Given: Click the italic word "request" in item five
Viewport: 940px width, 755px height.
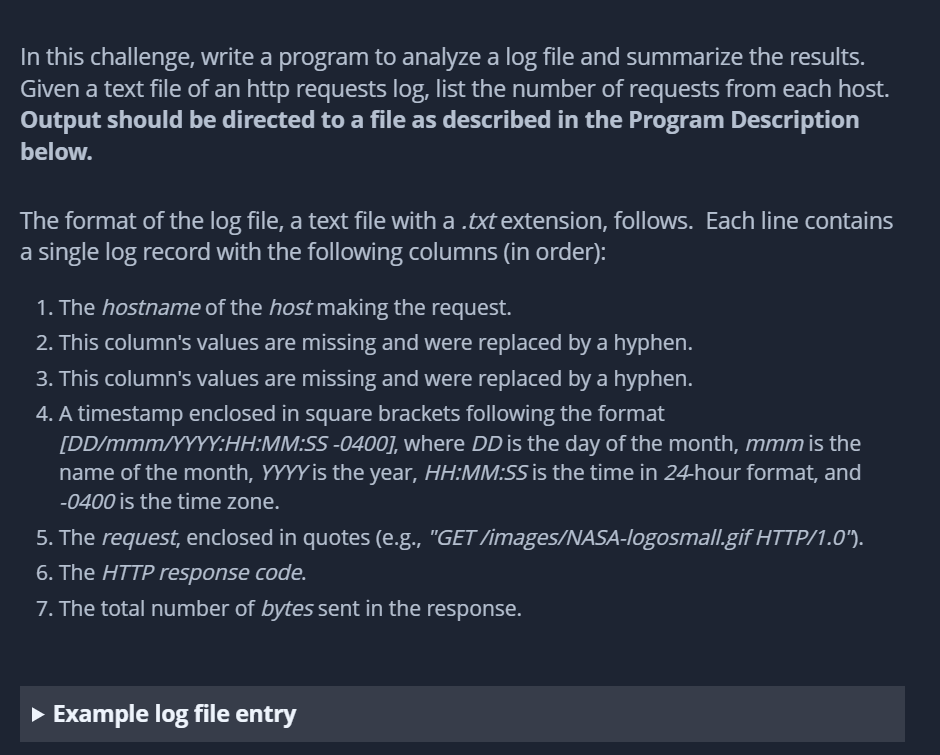Looking at the screenshot, I should [x=140, y=537].
